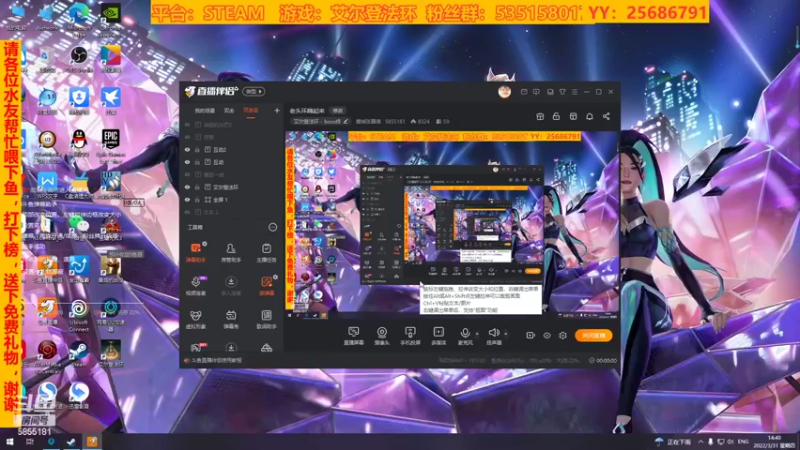Select the 艾尔登法环 source row
This screenshot has width=800, height=450.
pyautogui.click(x=233, y=187)
